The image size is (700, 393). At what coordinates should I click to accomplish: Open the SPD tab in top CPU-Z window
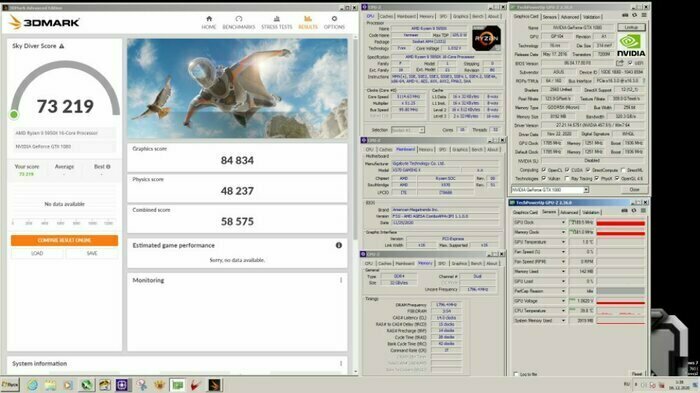pyautogui.click(x=443, y=16)
